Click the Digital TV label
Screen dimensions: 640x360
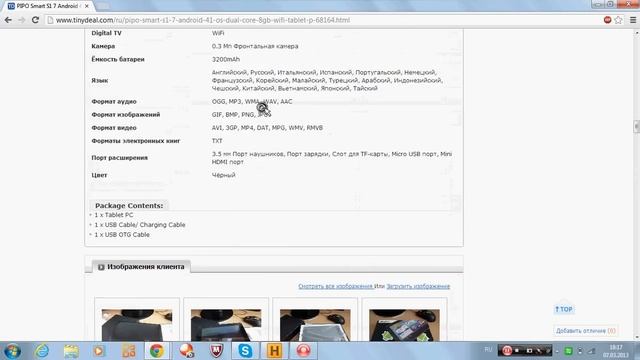(x=107, y=33)
